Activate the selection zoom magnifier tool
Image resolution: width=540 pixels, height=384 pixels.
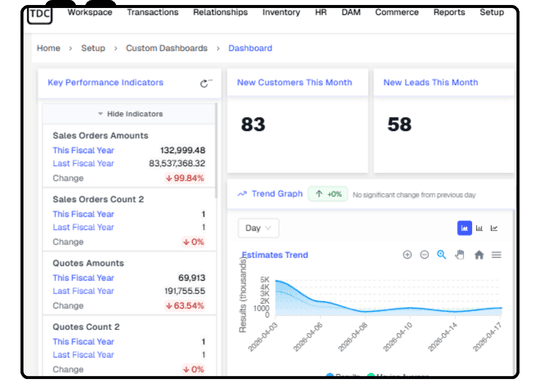(442, 255)
